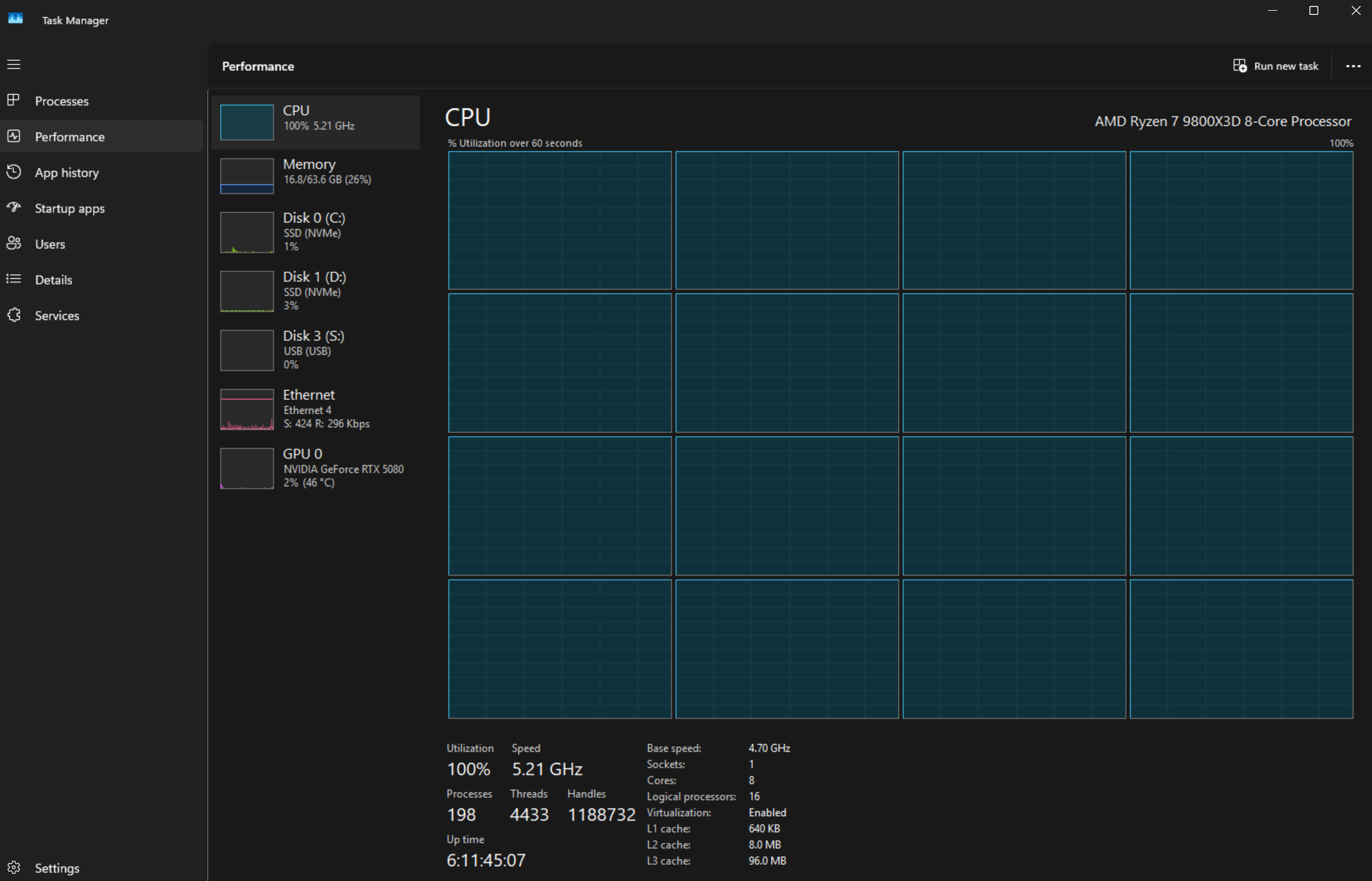Click Virtualization Enabled value
The width and height of the screenshot is (1372, 881).
click(x=767, y=812)
